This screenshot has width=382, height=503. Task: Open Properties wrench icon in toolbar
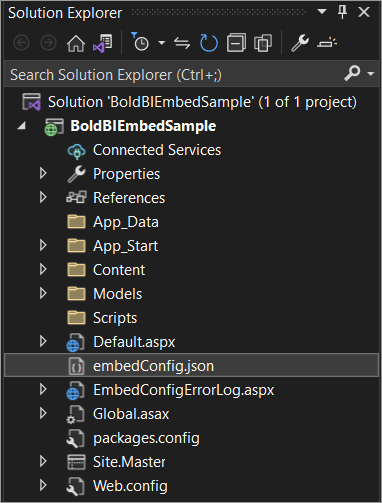pos(300,43)
